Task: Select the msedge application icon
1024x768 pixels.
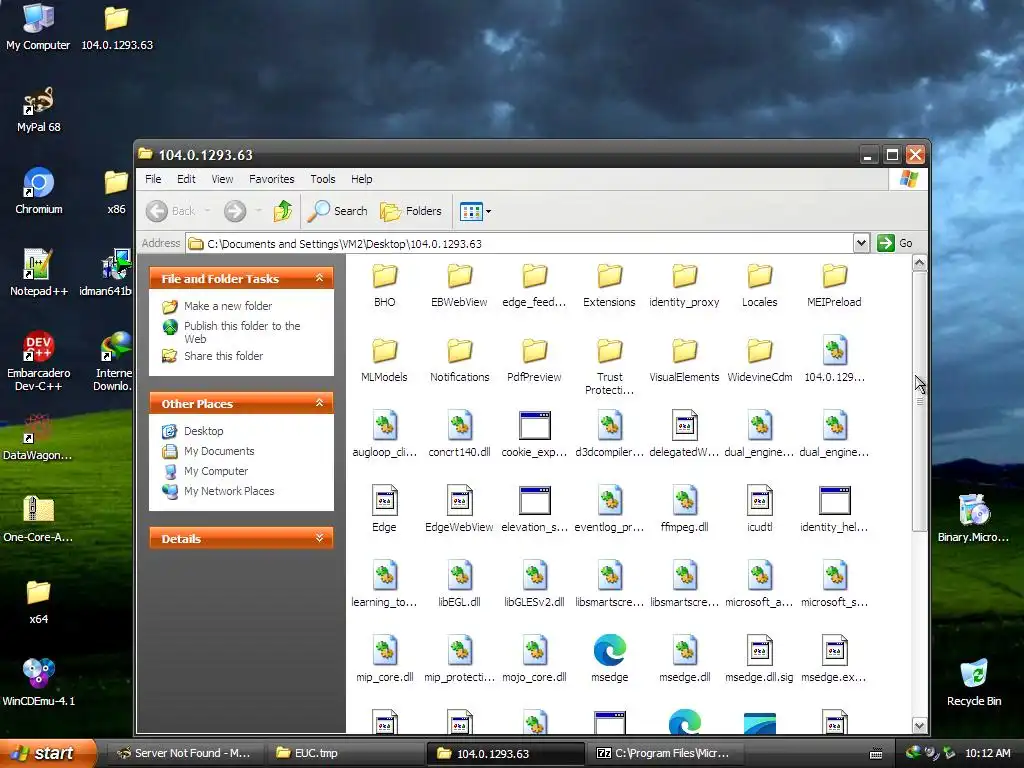Action: (x=609, y=658)
